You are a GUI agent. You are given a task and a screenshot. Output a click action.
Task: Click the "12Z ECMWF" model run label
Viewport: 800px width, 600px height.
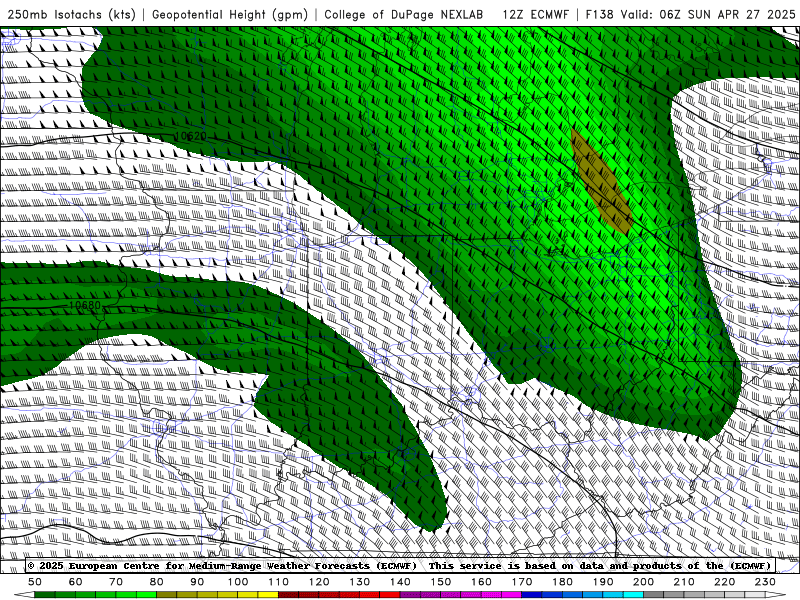pos(535,14)
